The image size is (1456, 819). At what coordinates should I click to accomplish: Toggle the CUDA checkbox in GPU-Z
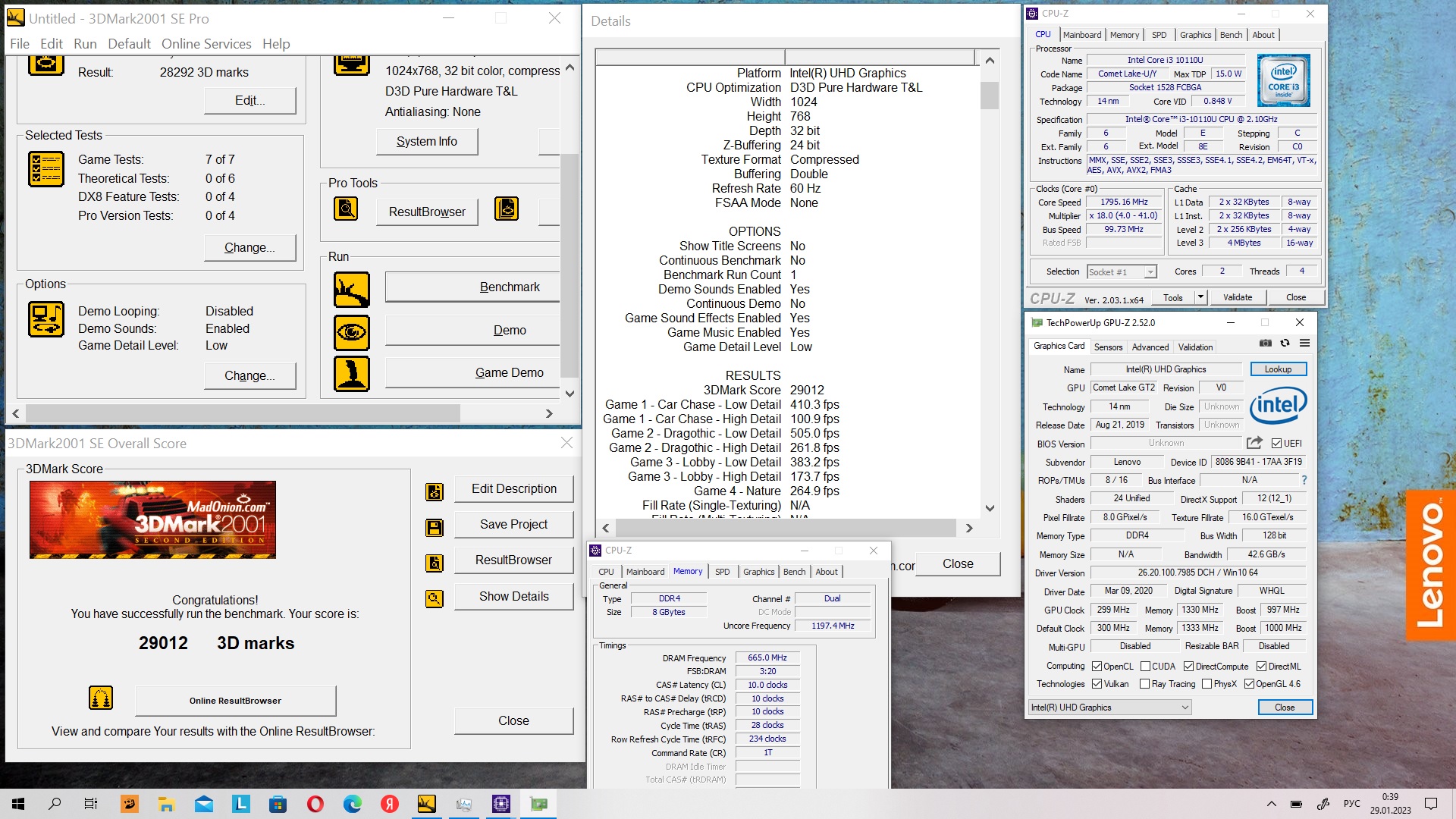[x=1145, y=667]
